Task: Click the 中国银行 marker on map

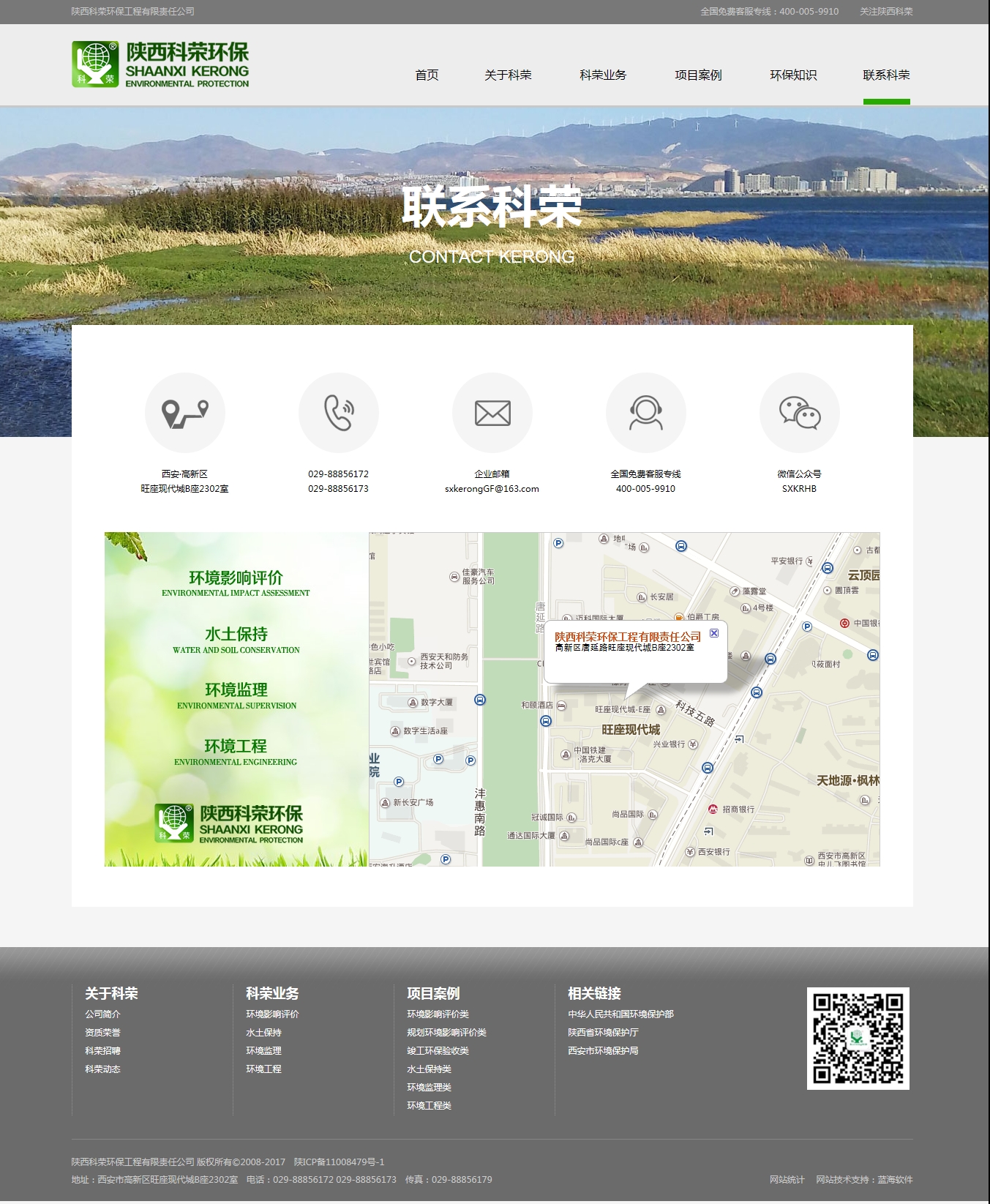Action: click(844, 623)
